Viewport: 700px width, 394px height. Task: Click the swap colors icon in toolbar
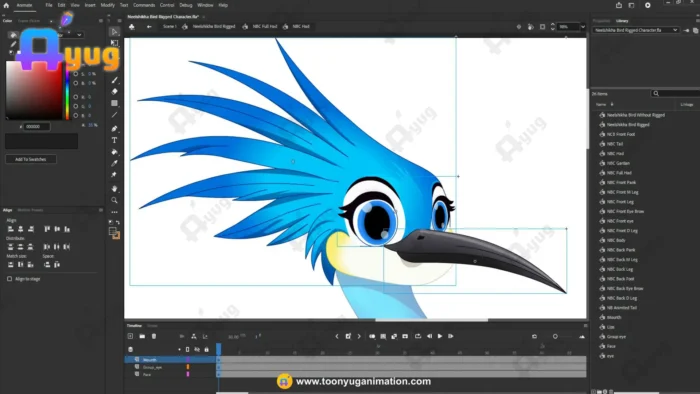pyautogui.click(x=118, y=222)
